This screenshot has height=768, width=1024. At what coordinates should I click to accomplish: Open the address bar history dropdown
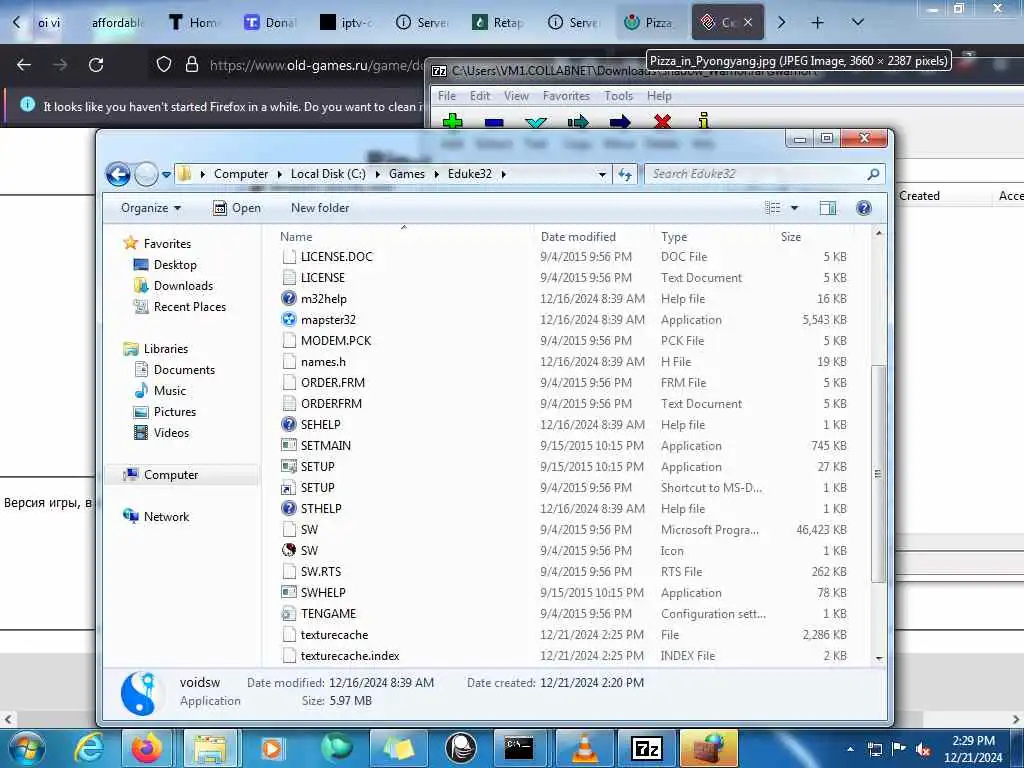pos(601,174)
